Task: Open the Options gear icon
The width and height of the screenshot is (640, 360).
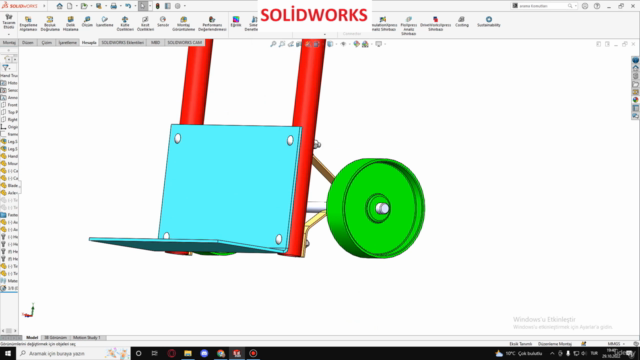Action: pyautogui.click(x=178, y=6)
